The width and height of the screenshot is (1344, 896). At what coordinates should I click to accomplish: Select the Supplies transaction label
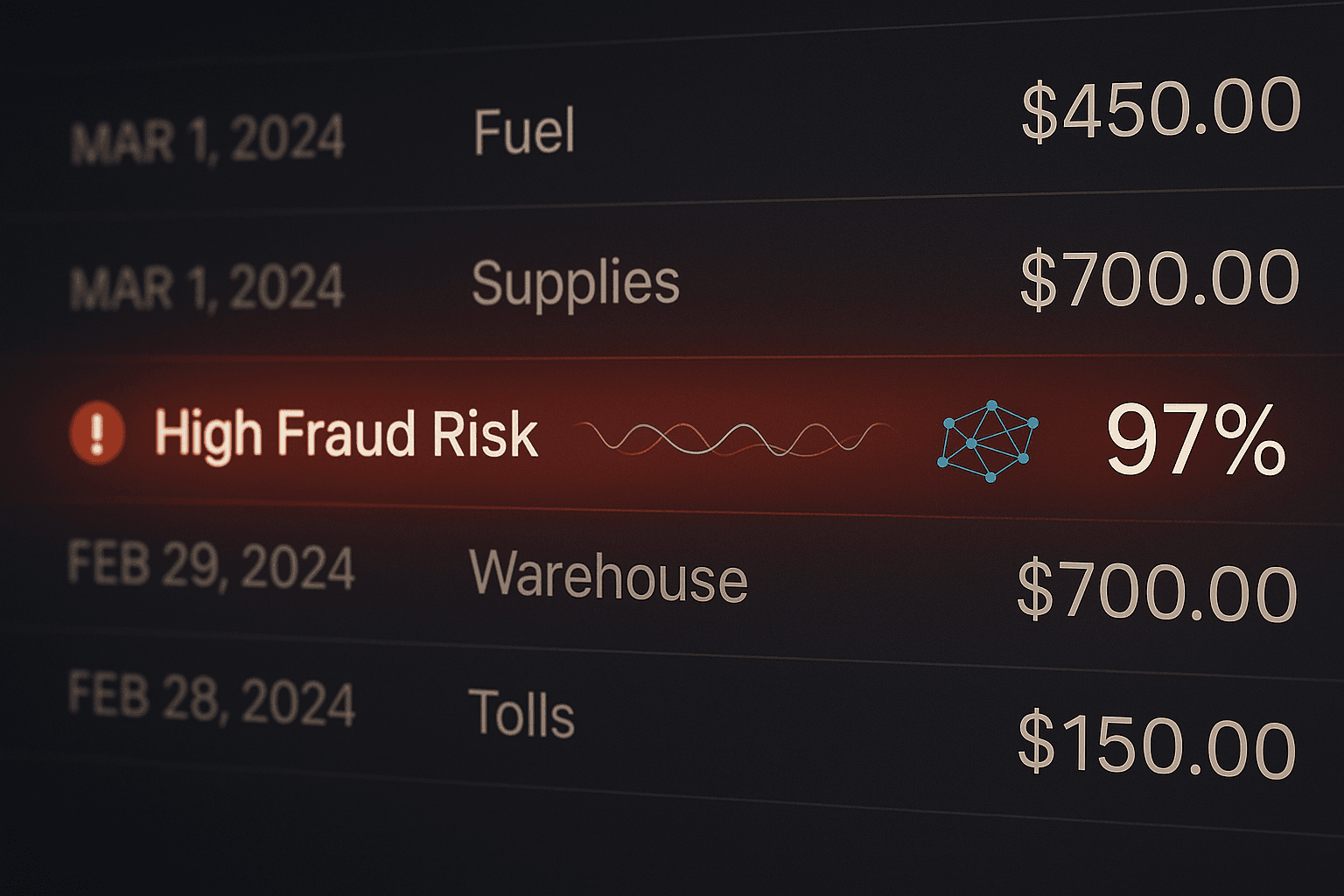tap(575, 284)
